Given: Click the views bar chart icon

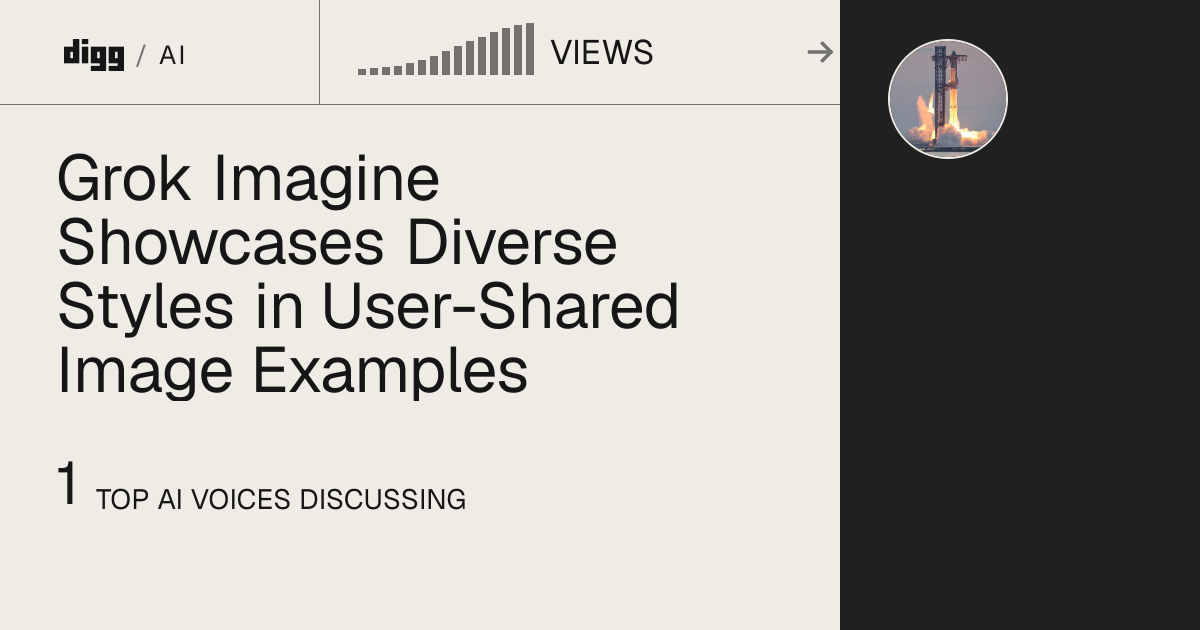Looking at the screenshot, I should click(x=446, y=49).
